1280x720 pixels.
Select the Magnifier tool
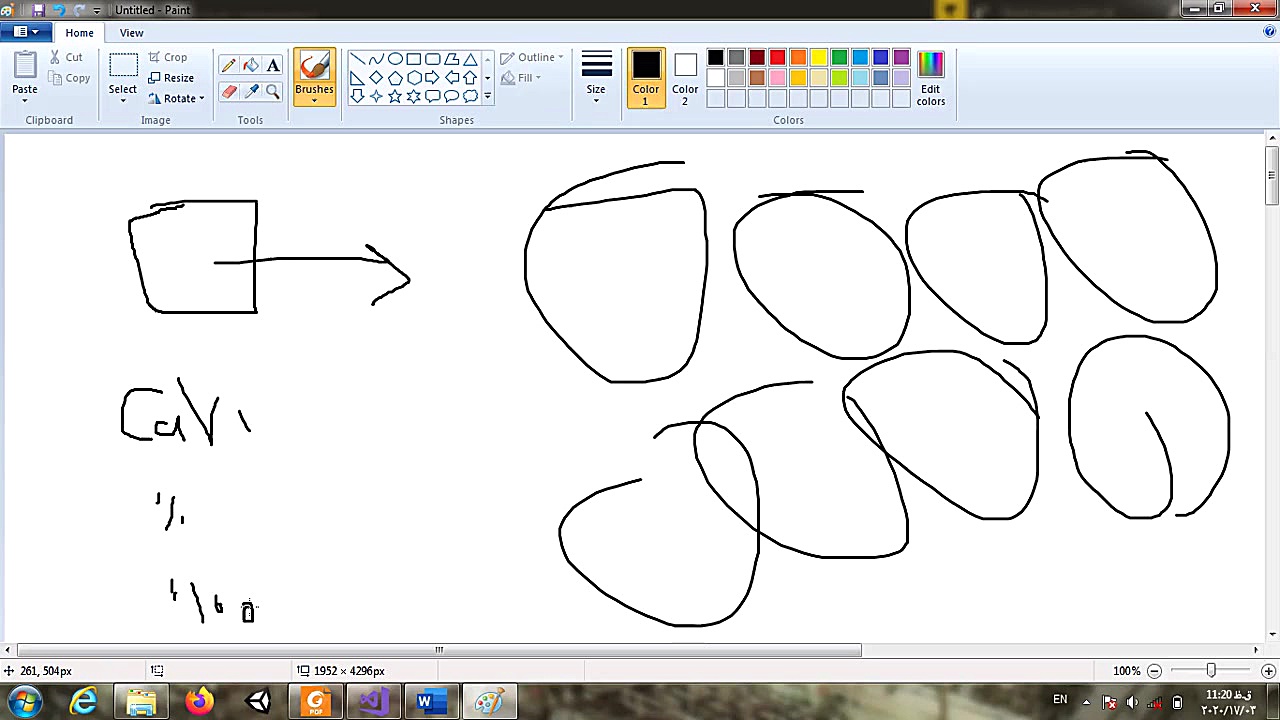click(x=273, y=92)
